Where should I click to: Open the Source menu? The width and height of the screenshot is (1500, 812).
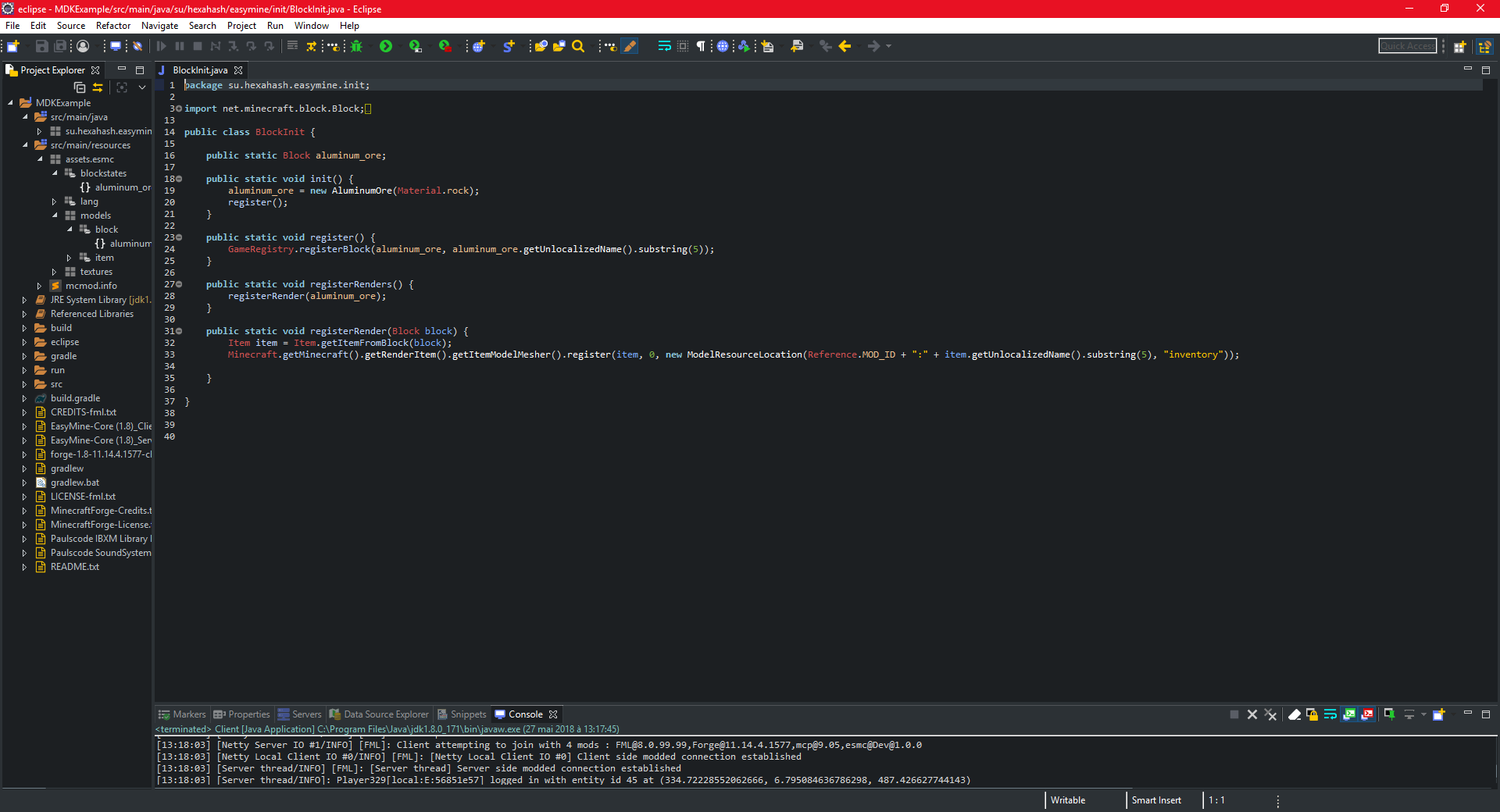pos(71,26)
